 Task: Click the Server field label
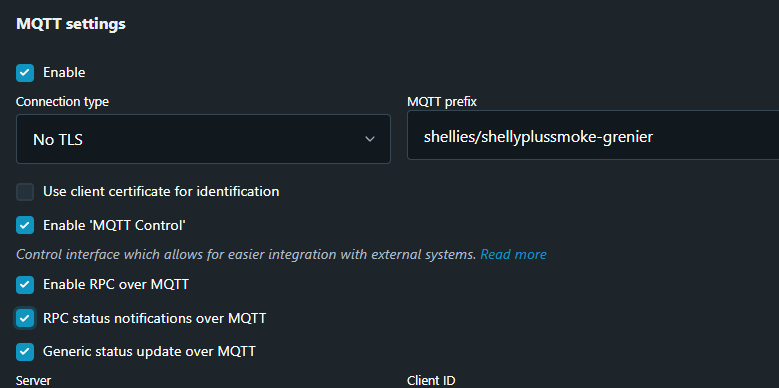click(x=33, y=381)
